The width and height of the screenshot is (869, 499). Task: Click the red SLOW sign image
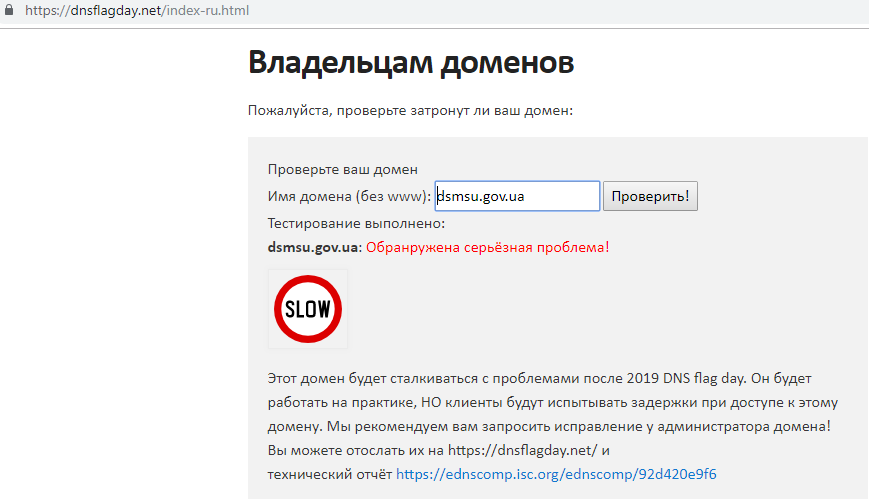tap(308, 308)
